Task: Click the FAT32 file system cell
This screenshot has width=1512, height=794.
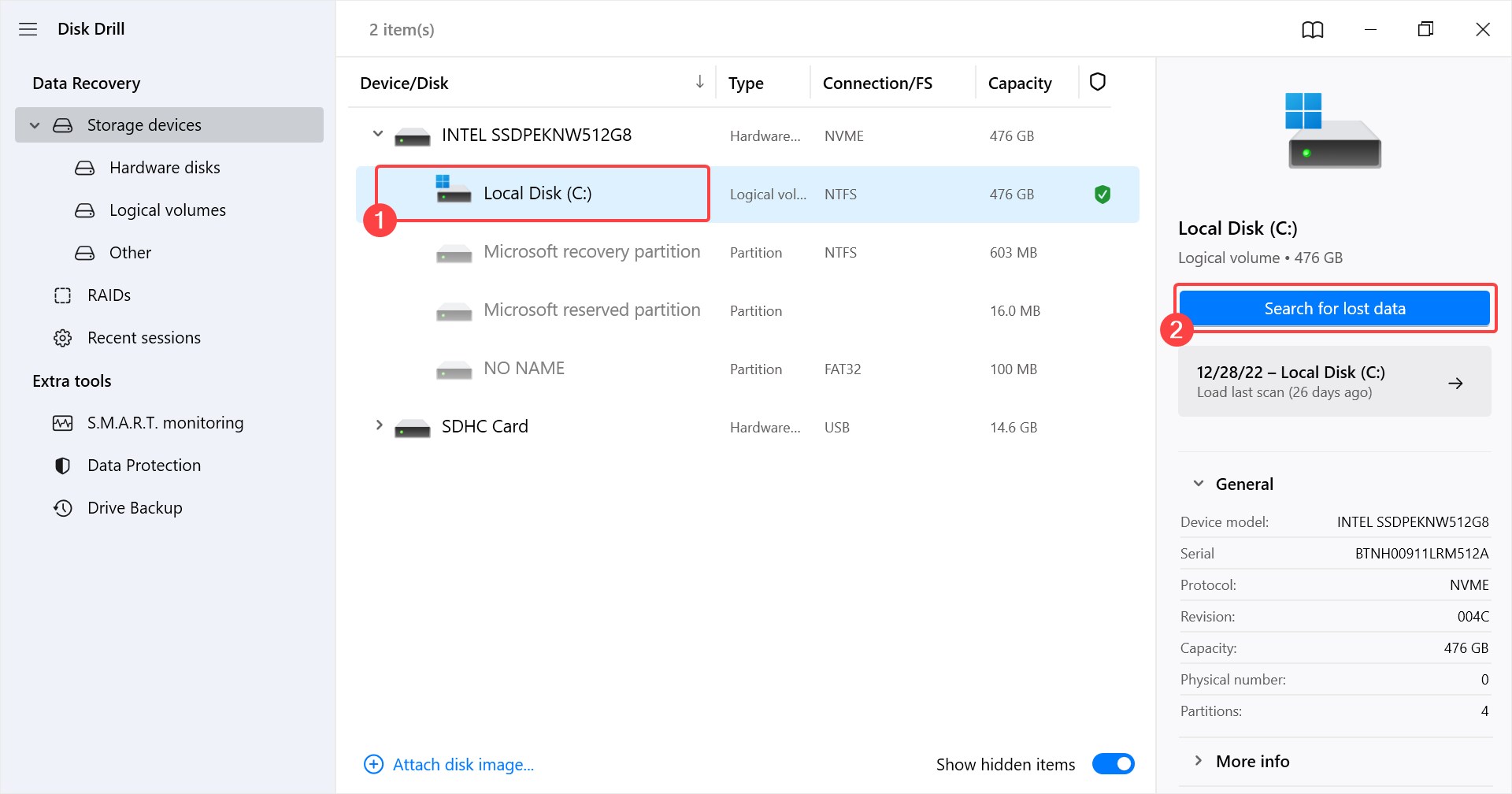Action: (843, 369)
